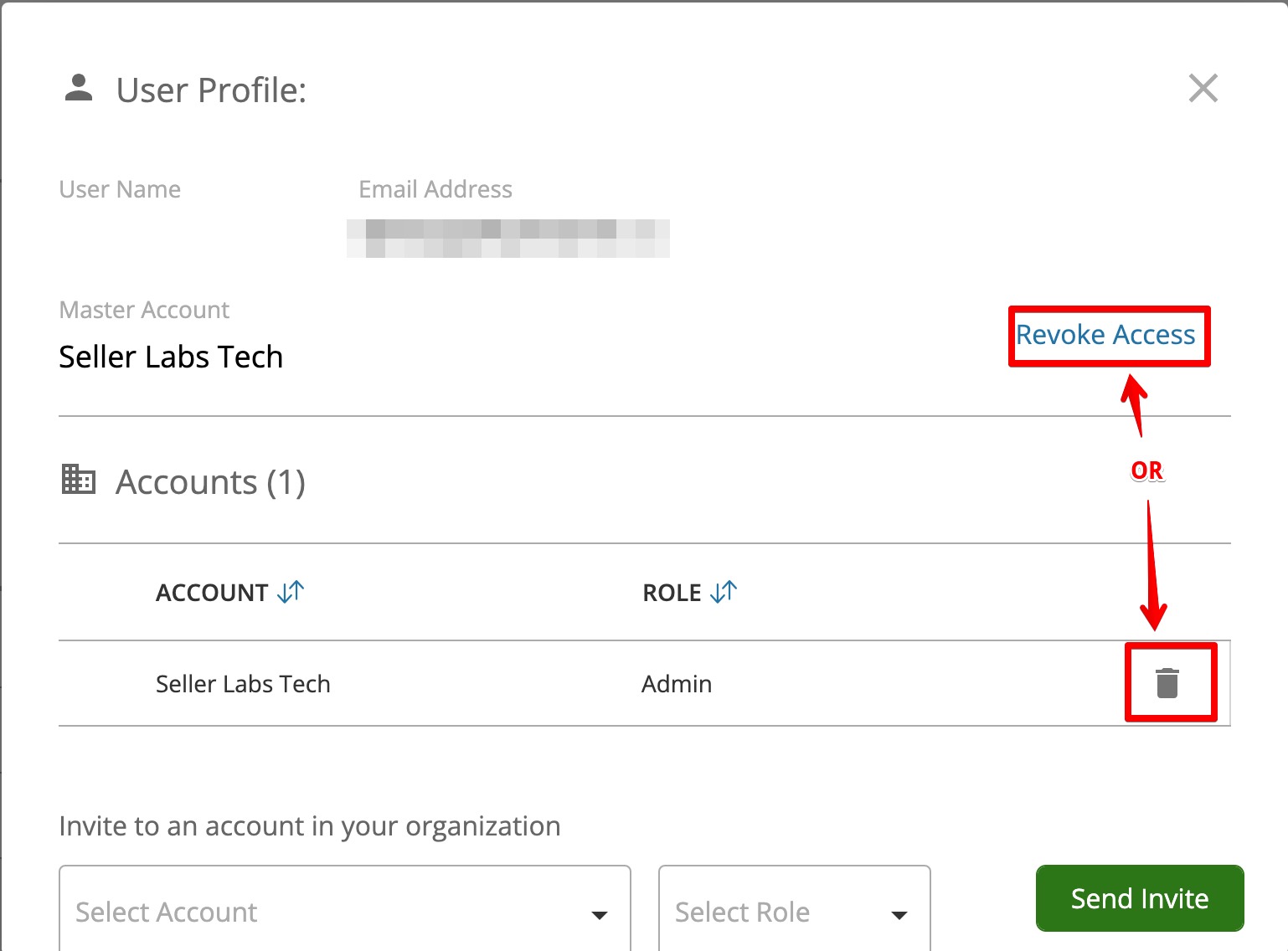Click the ROLE column header
This screenshot has width=1288, height=951.
pyautogui.click(x=672, y=593)
